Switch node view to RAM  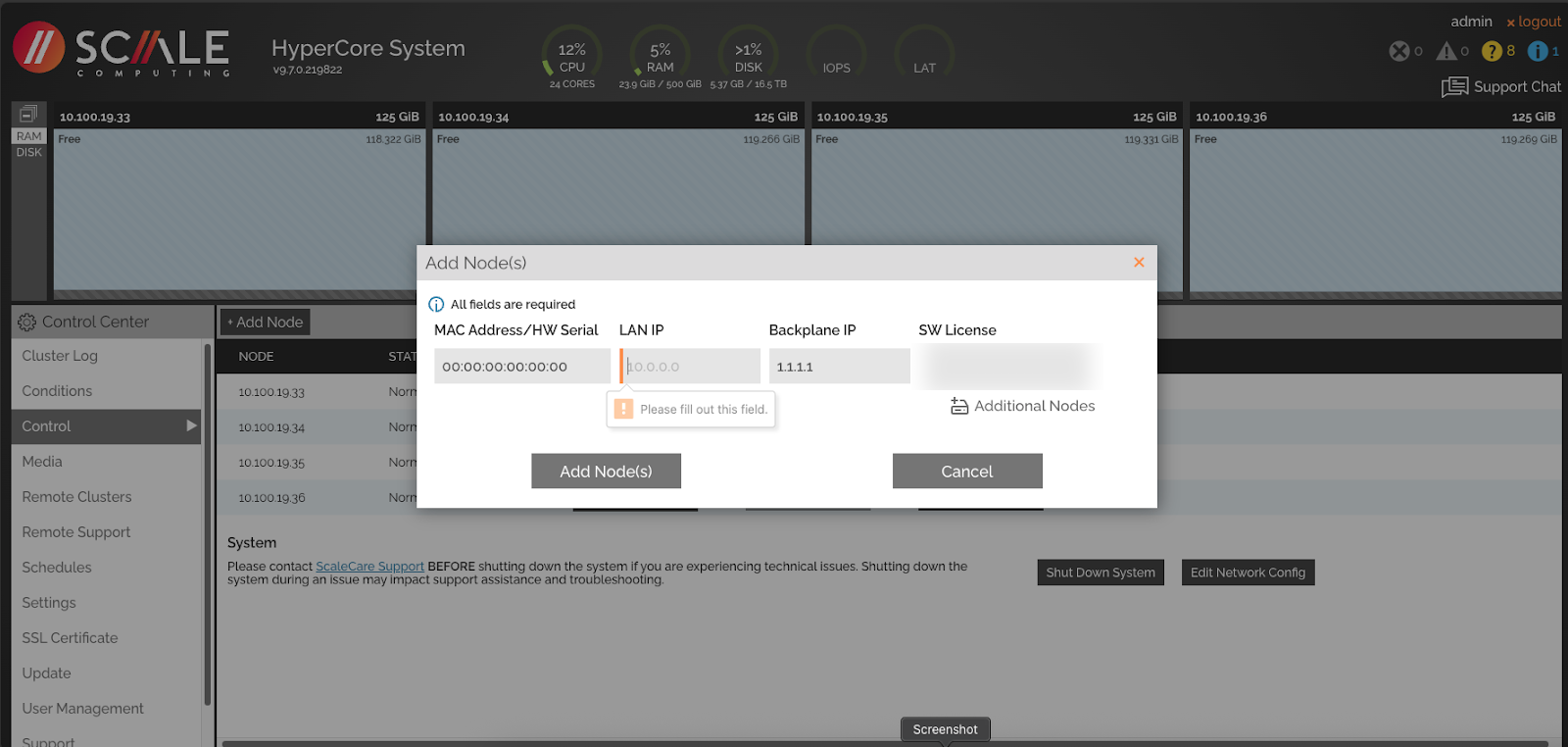pos(29,136)
